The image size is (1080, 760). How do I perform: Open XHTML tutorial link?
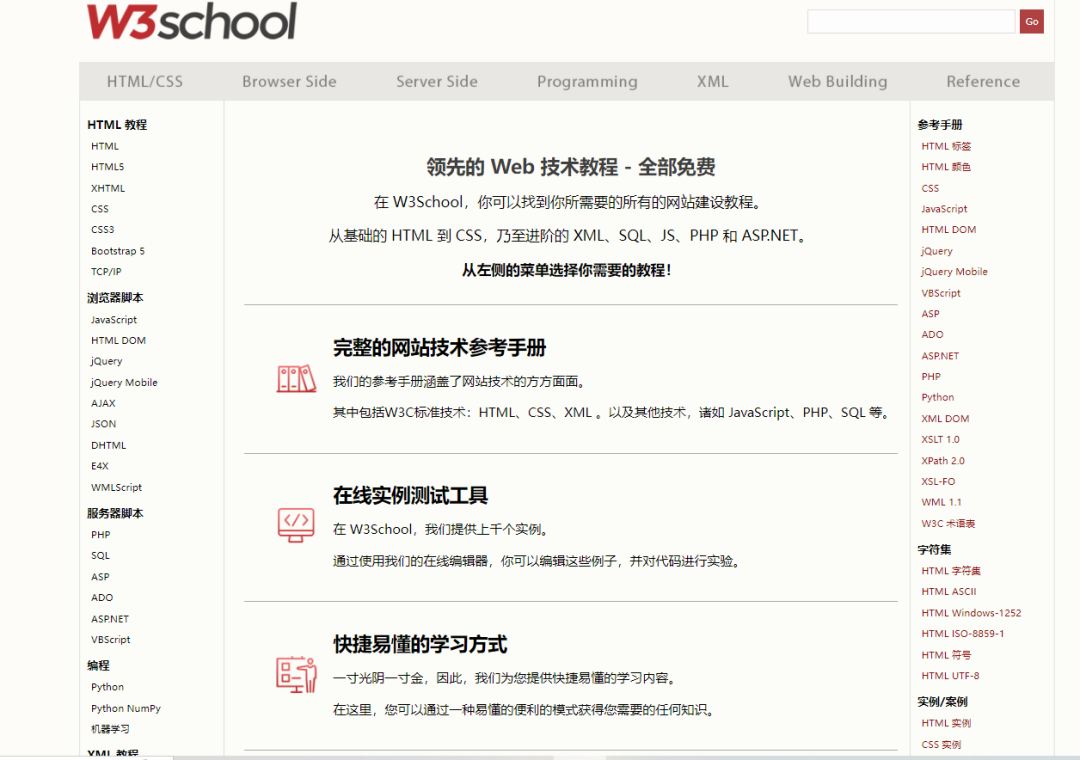108,188
